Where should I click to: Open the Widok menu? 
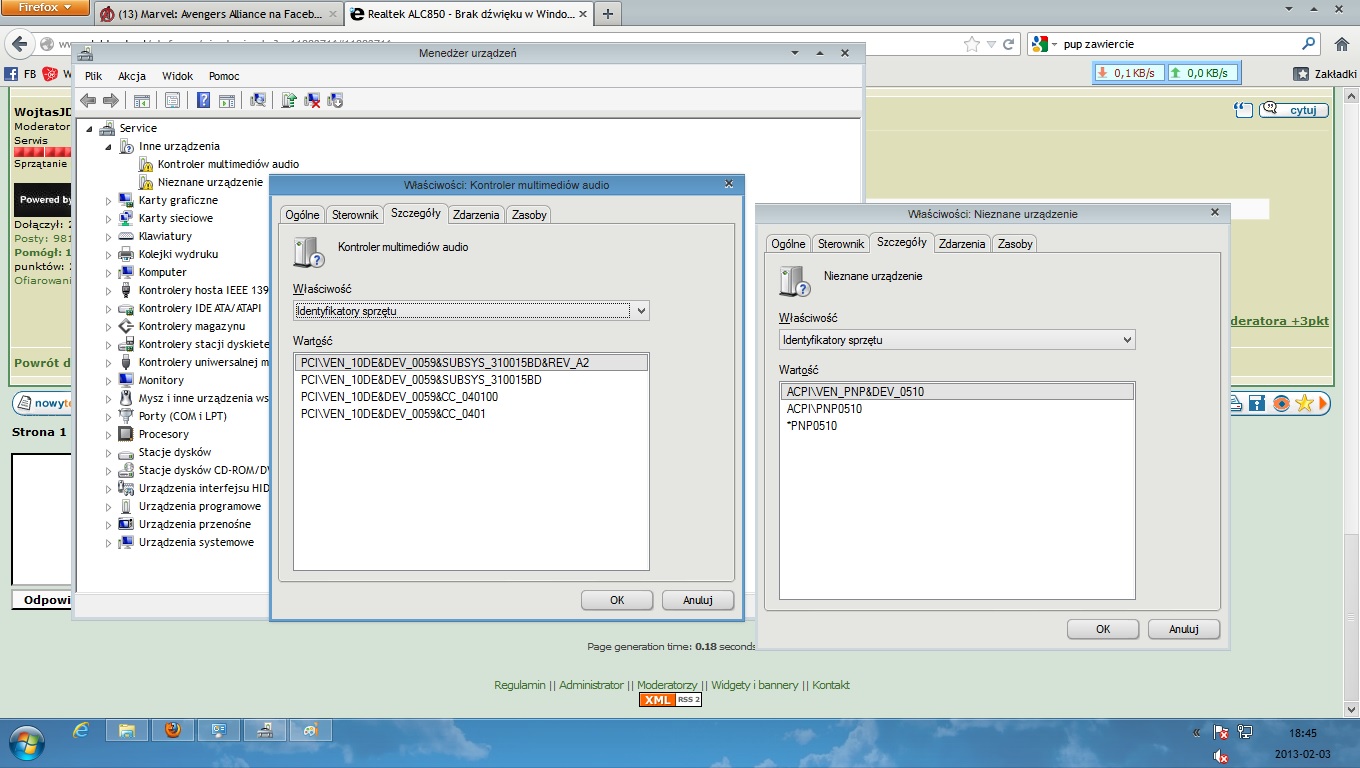click(x=177, y=76)
